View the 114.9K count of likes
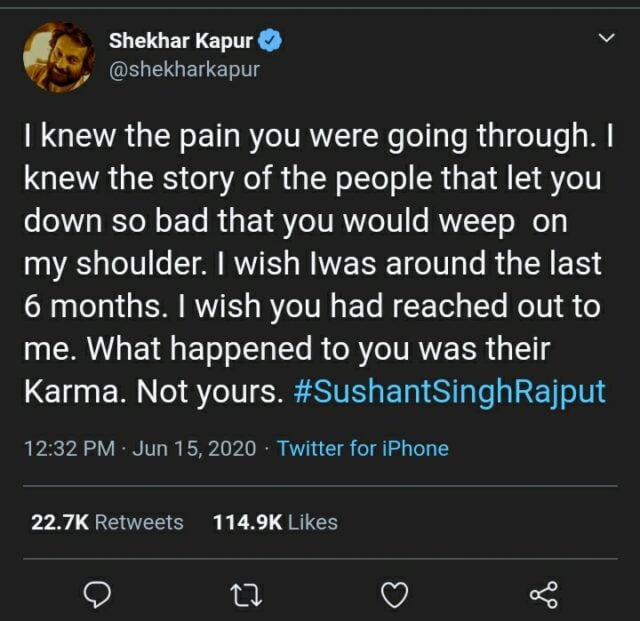The image size is (640, 621). pos(247,522)
